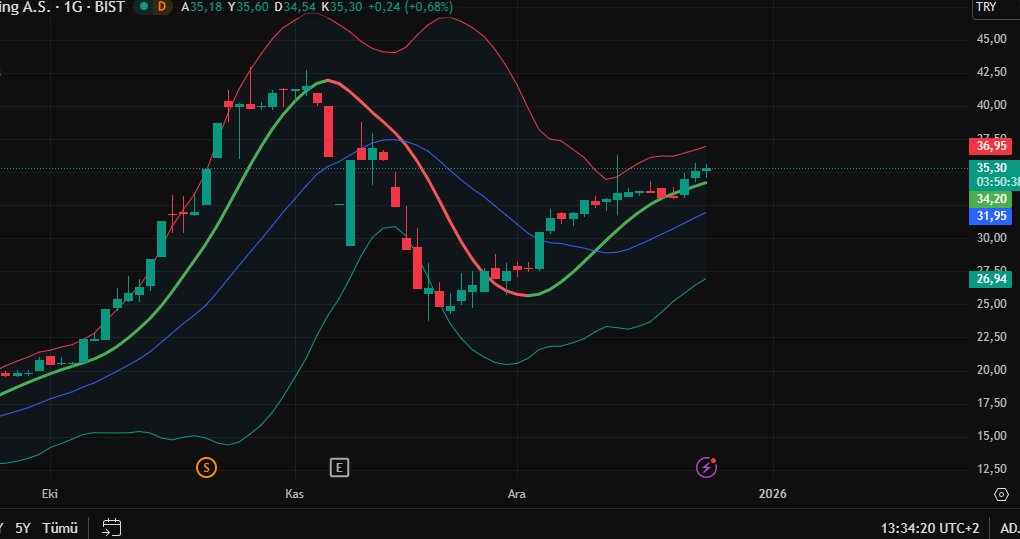This screenshot has height=539, width=1020.
Task: Click the Kas month axis label
Action: (295, 494)
